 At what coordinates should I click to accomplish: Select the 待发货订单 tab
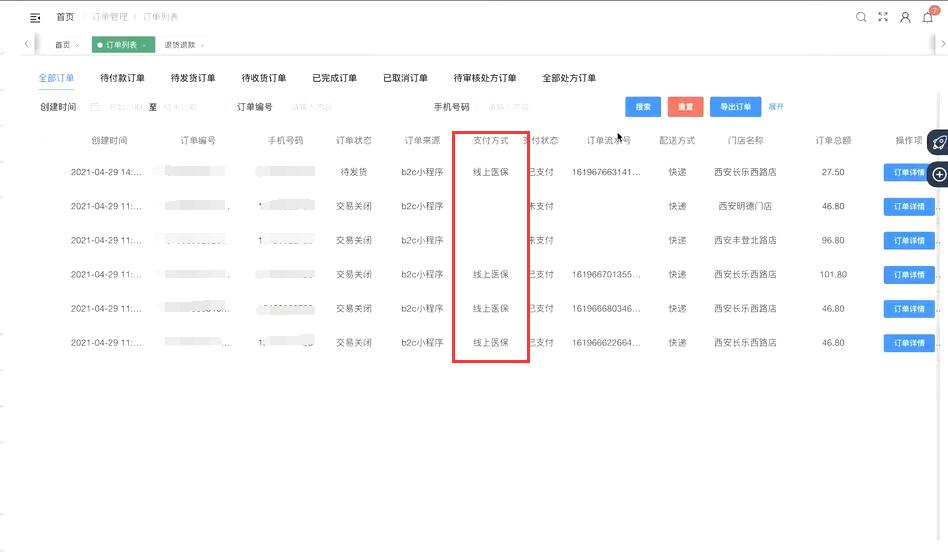[193, 78]
